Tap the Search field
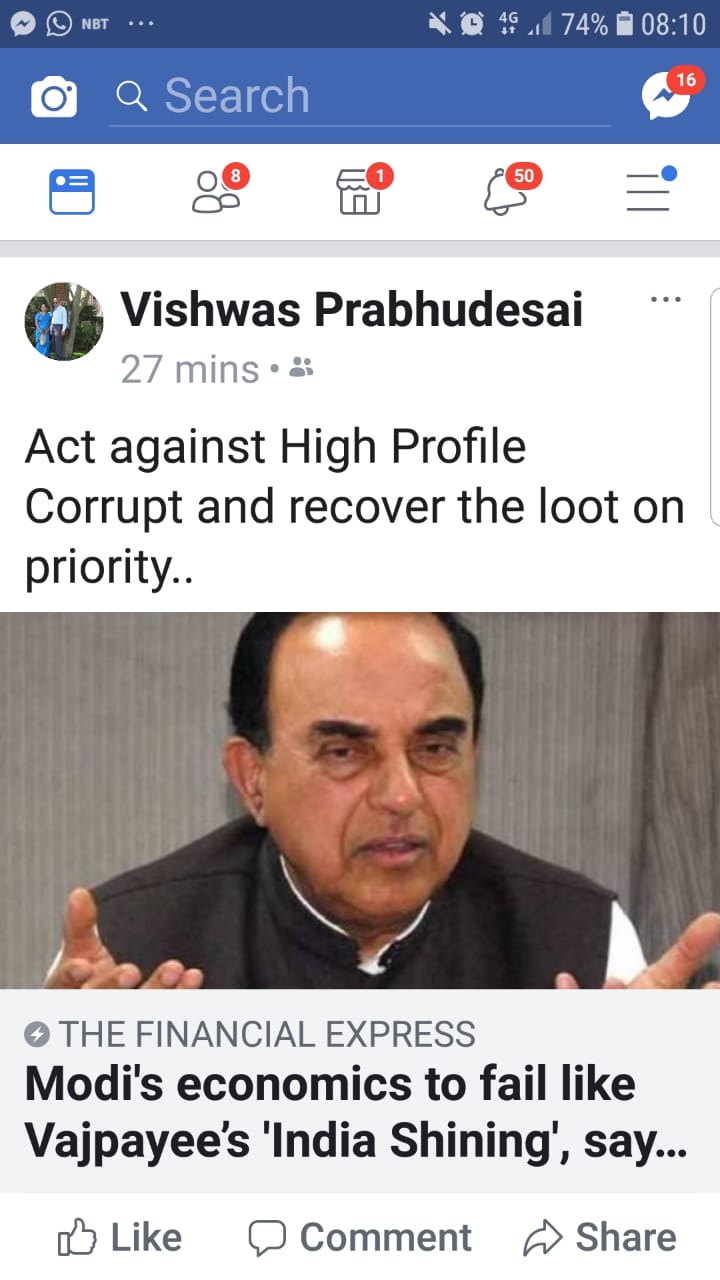This screenshot has height=1280, width=720. click(x=360, y=97)
